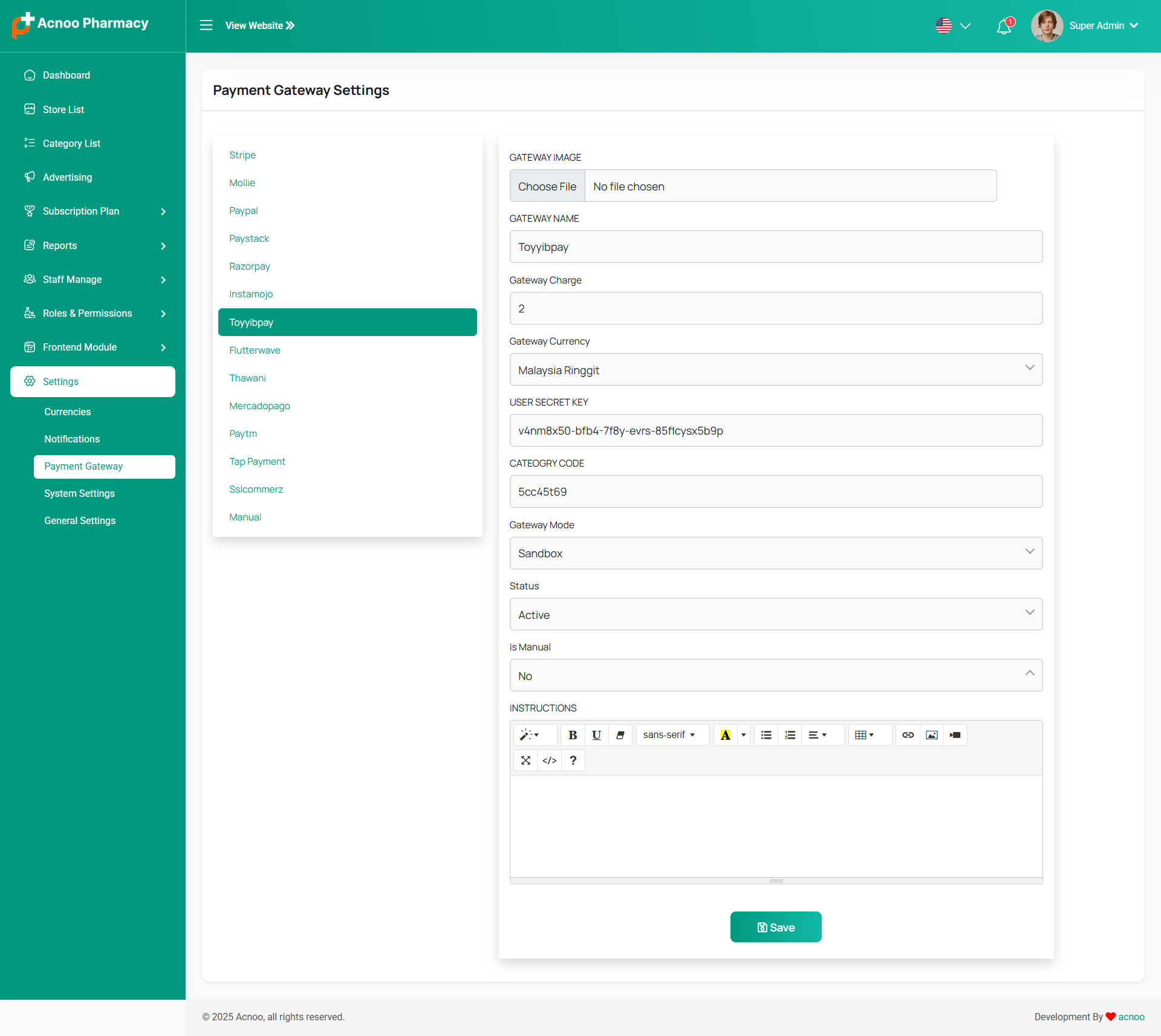The width and height of the screenshot is (1161, 1036).
Task: Insert a link using the link icon
Action: click(x=908, y=735)
